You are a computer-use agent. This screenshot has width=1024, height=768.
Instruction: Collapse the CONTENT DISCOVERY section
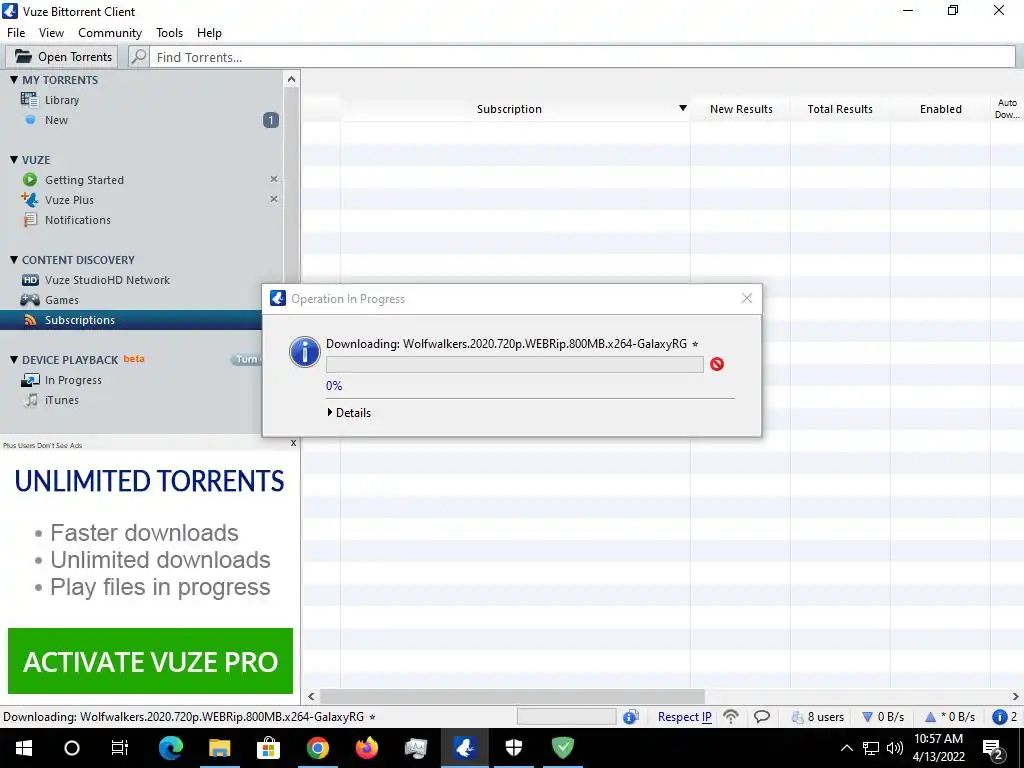[x=14, y=259]
